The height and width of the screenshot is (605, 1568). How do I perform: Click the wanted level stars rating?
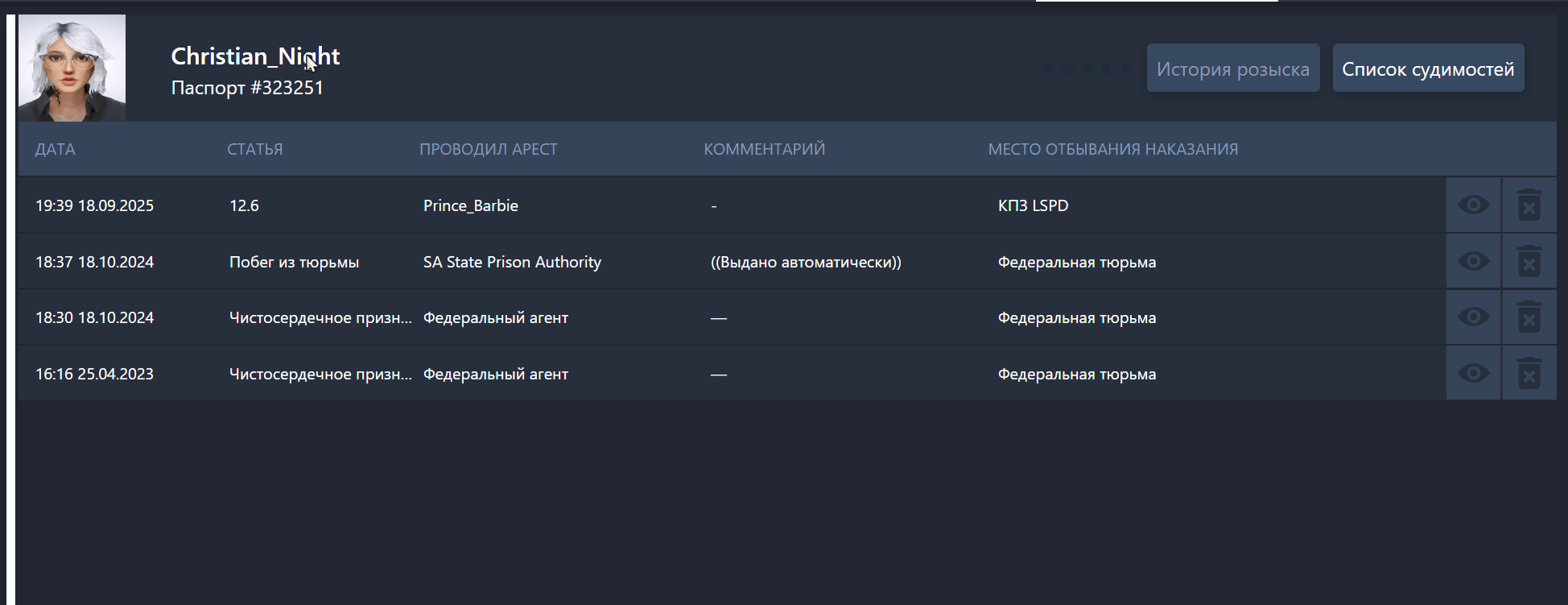1087,68
